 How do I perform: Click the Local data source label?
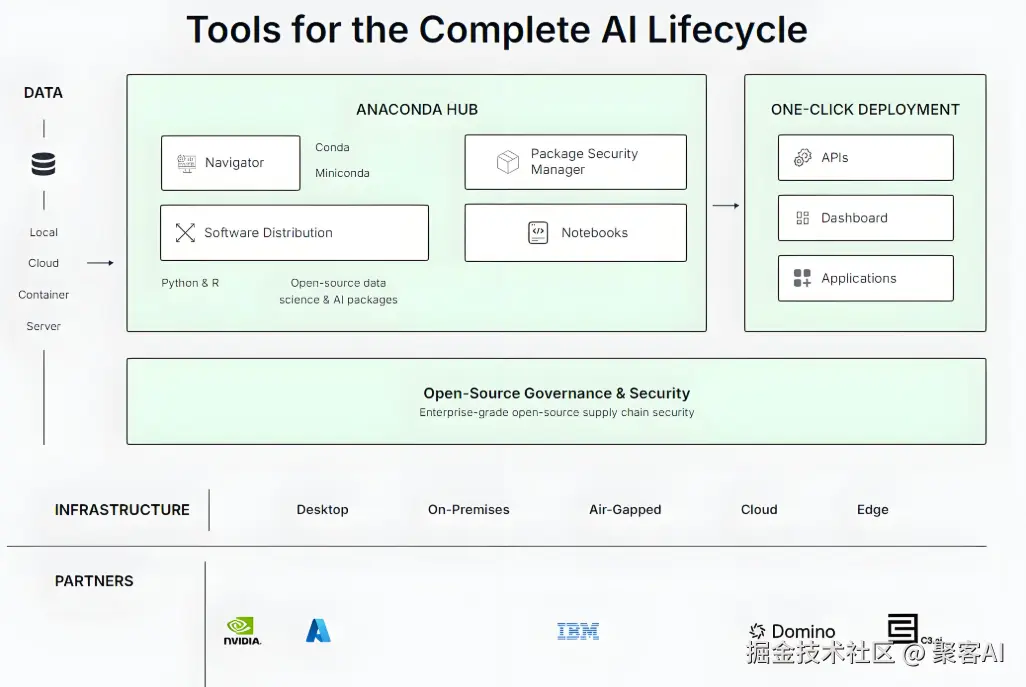point(43,232)
